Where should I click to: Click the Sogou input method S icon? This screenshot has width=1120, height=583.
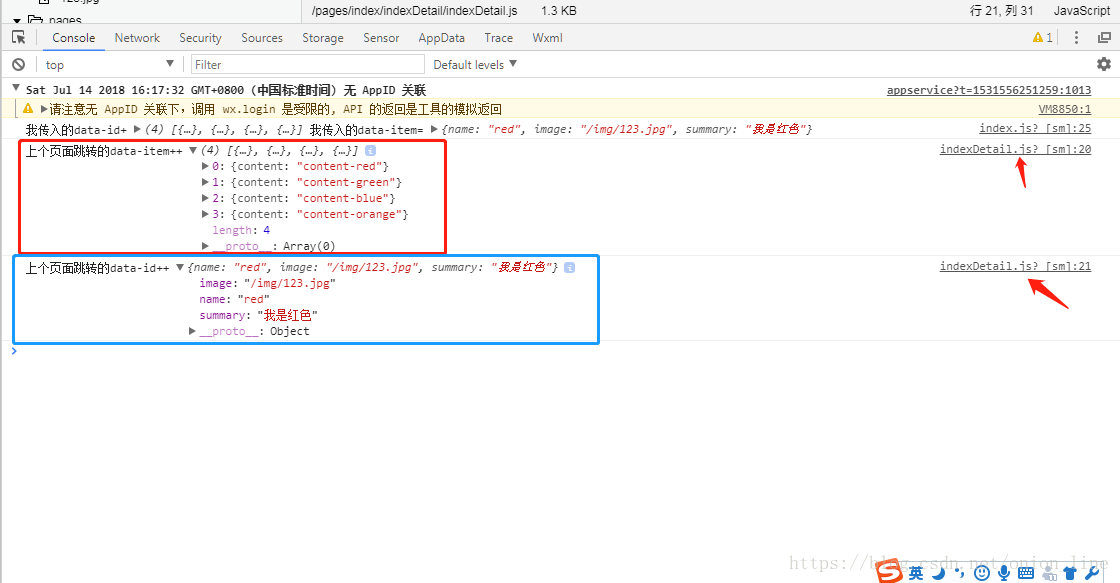pos(890,572)
